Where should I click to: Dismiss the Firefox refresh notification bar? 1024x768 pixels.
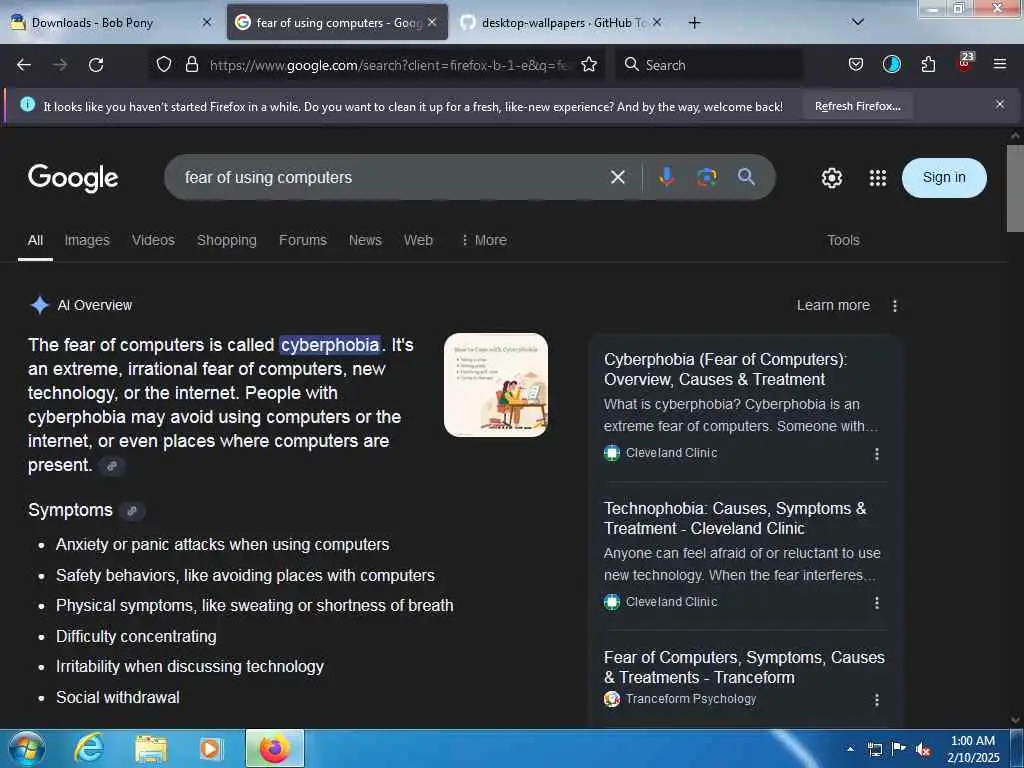coord(1000,104)
